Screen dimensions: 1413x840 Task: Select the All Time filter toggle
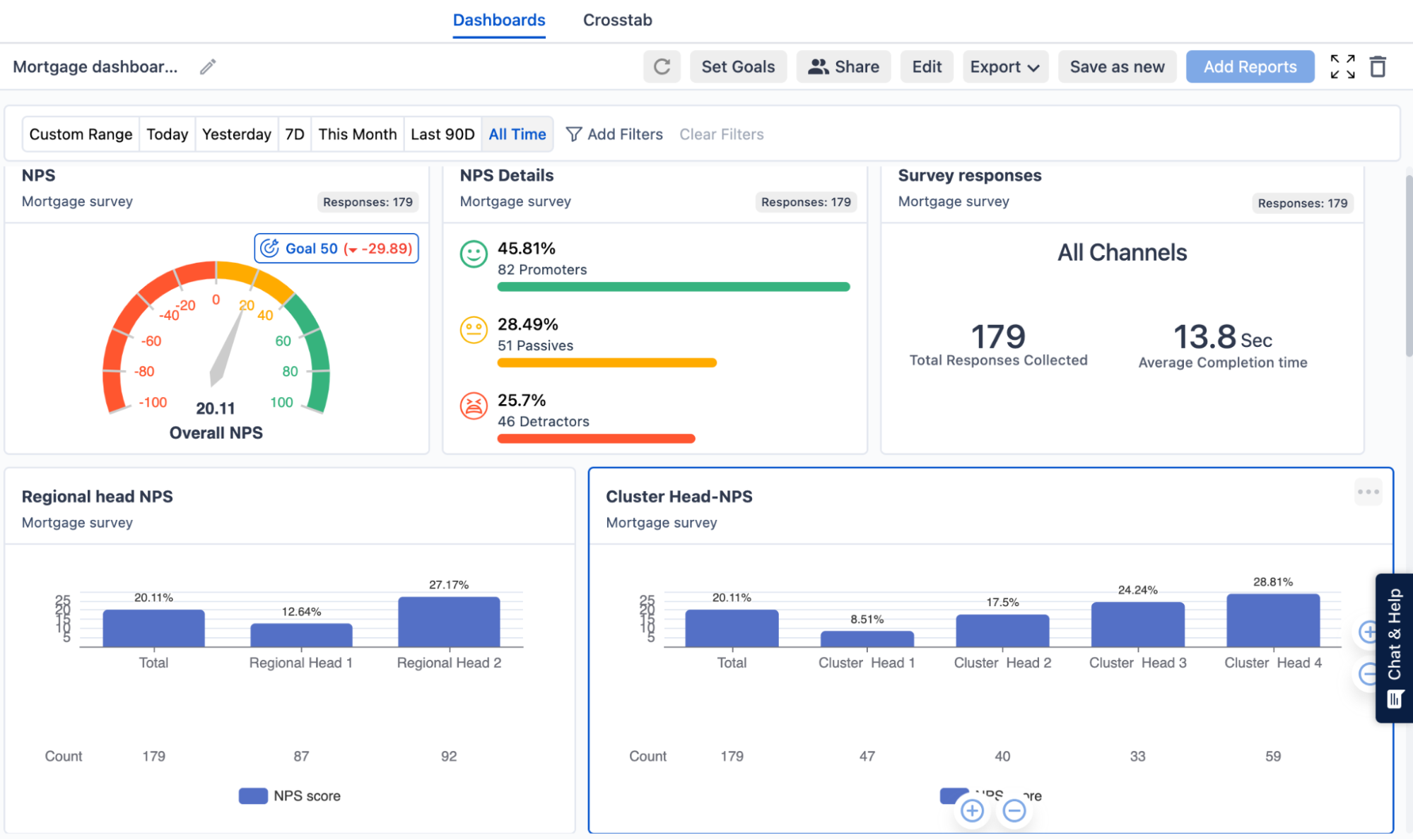tap(517, 133)
